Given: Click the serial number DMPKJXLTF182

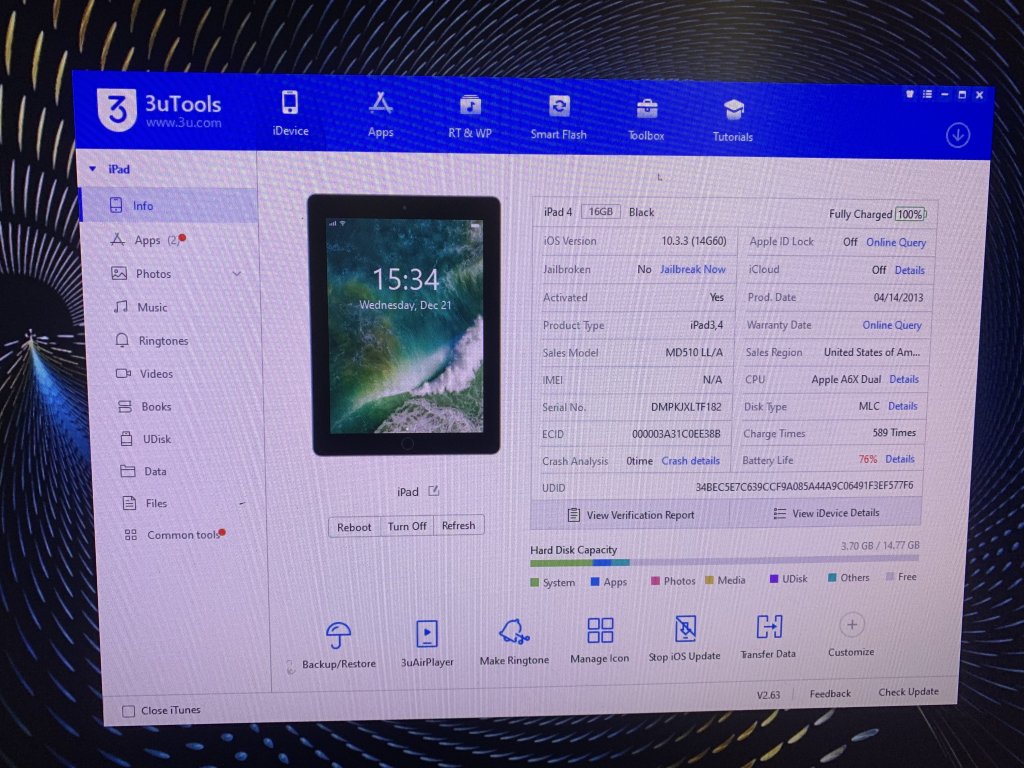Looking at the screenshot, I should (686, 407).
